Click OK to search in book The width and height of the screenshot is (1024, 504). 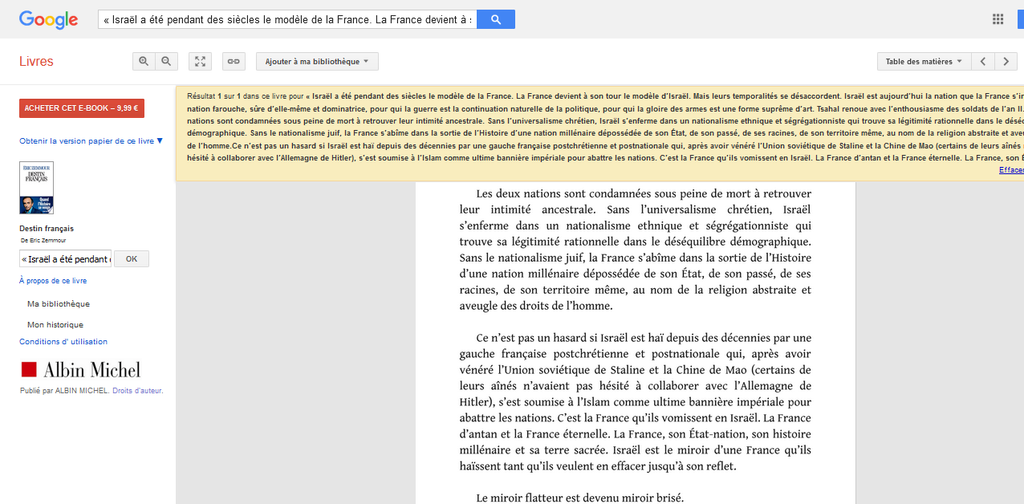click(x=131, y=259)
